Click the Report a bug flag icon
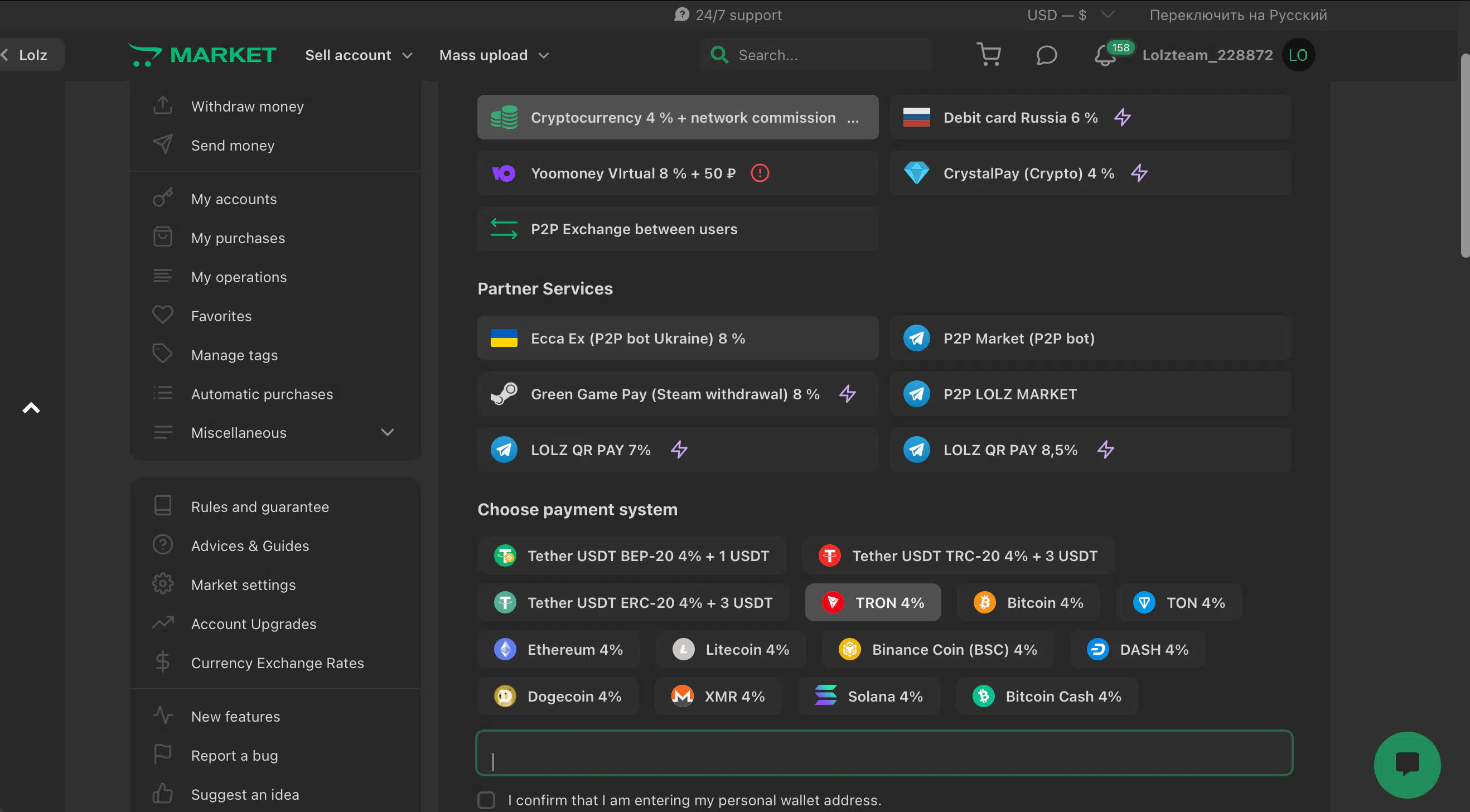This screenshot has height=812, width=1470. click(163, 755)
